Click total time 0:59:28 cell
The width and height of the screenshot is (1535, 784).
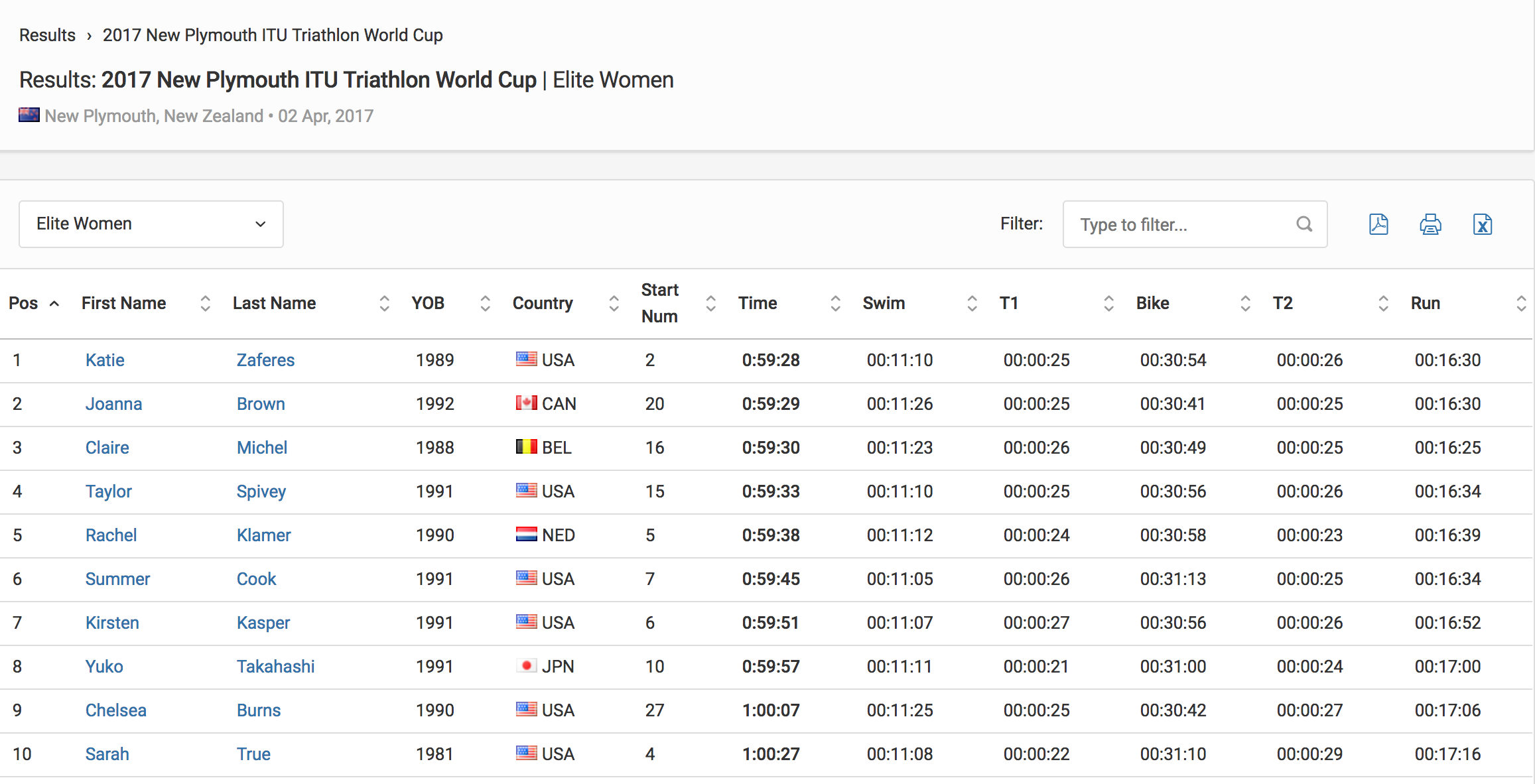pyautogui.click(x=771, y=360)
